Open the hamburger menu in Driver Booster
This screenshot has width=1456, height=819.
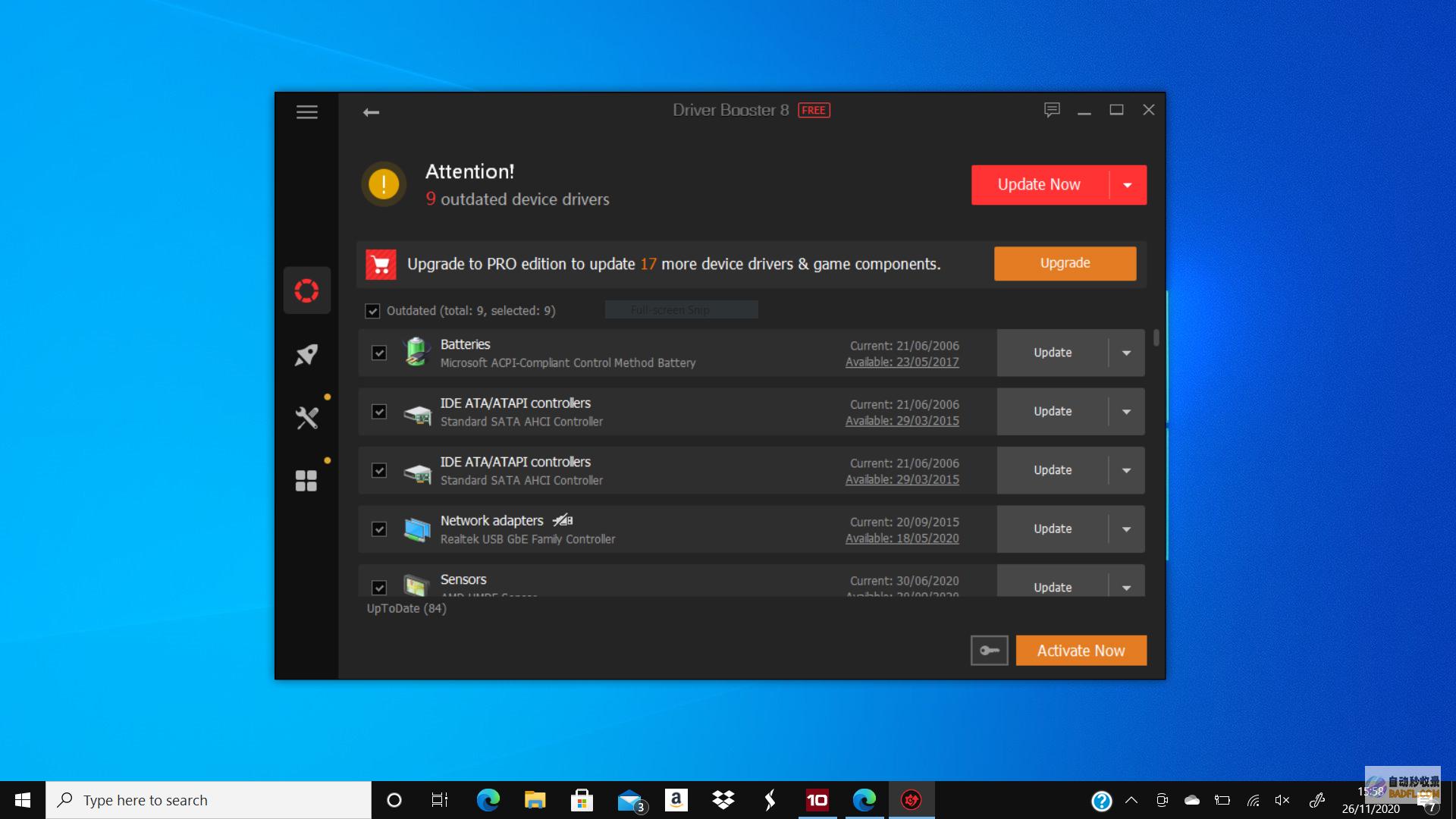[x=307, y=112]
